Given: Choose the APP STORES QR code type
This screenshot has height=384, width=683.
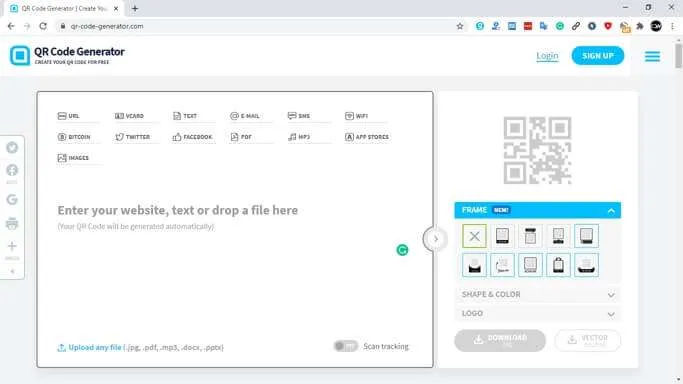Looking at the screenshot, I should click(367, 137).
